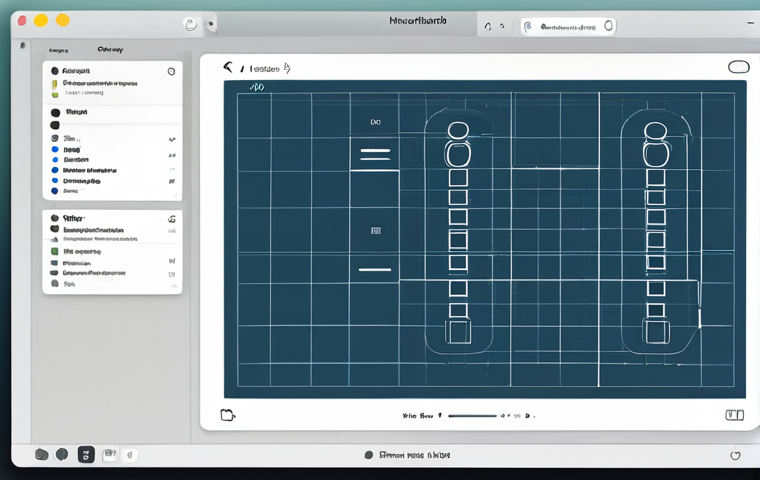Viewport: 760px width, 480px height.
Task: Click the tiny icon at the top of the narrow sidebar strip
Action: click(x=22, y=46)
